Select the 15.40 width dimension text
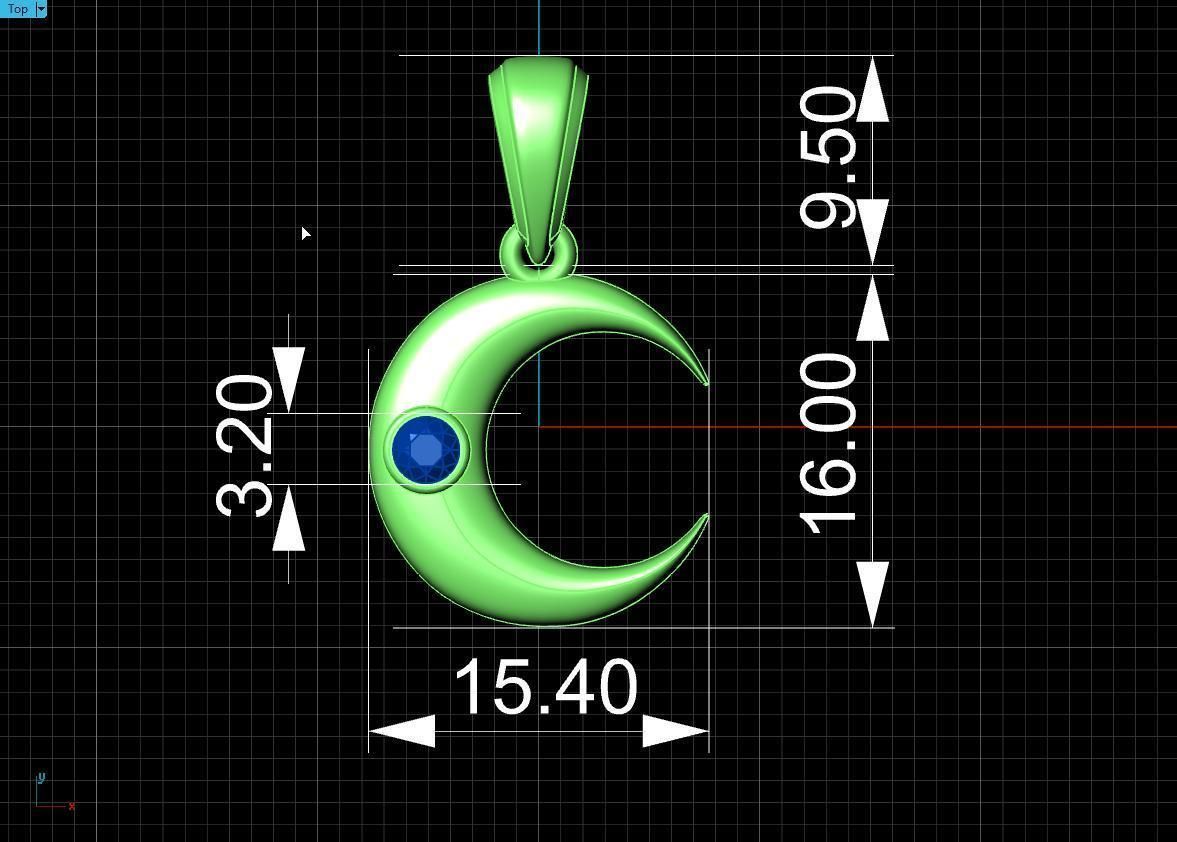The image size is (1177, 842). click(x=546, y=687)
